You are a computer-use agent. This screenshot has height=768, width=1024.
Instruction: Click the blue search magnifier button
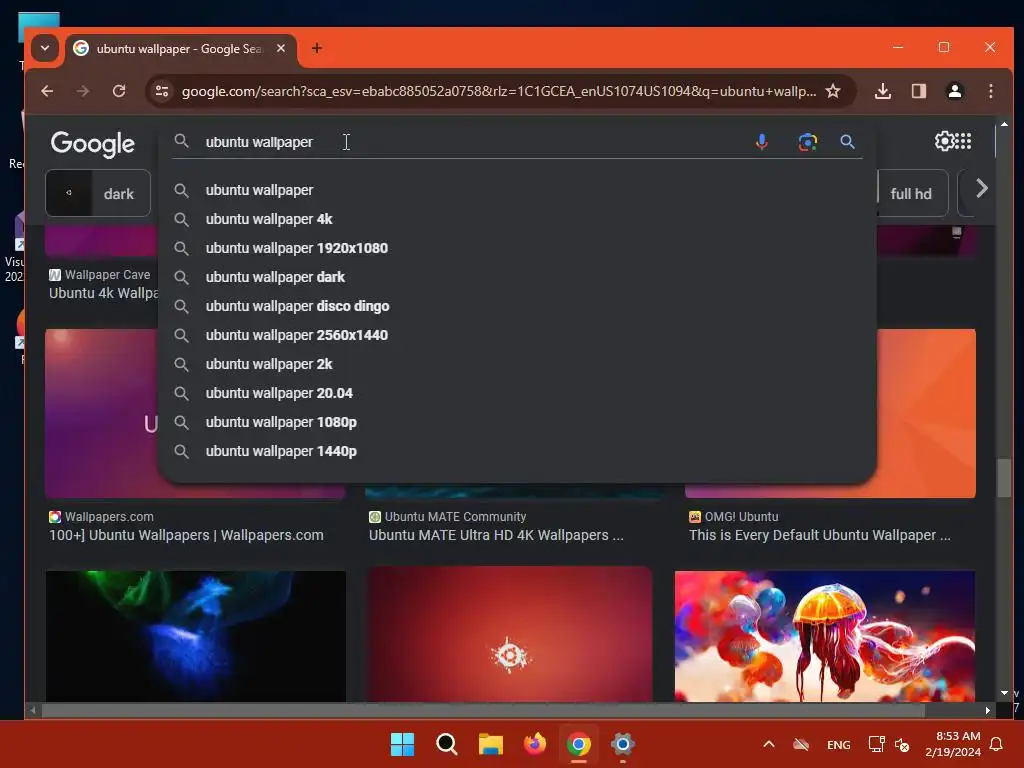[847, 142]
